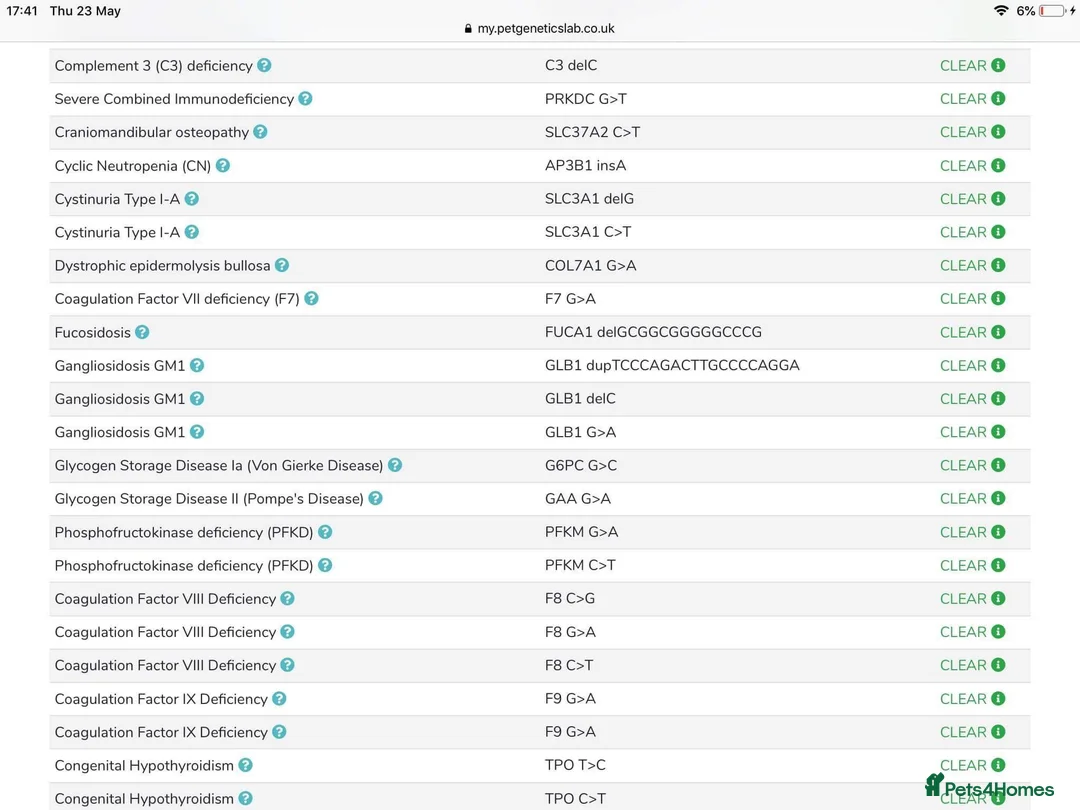
Task: Tap the my.petgeneticslab.co.uk address bar
Action: click(540, 28)
